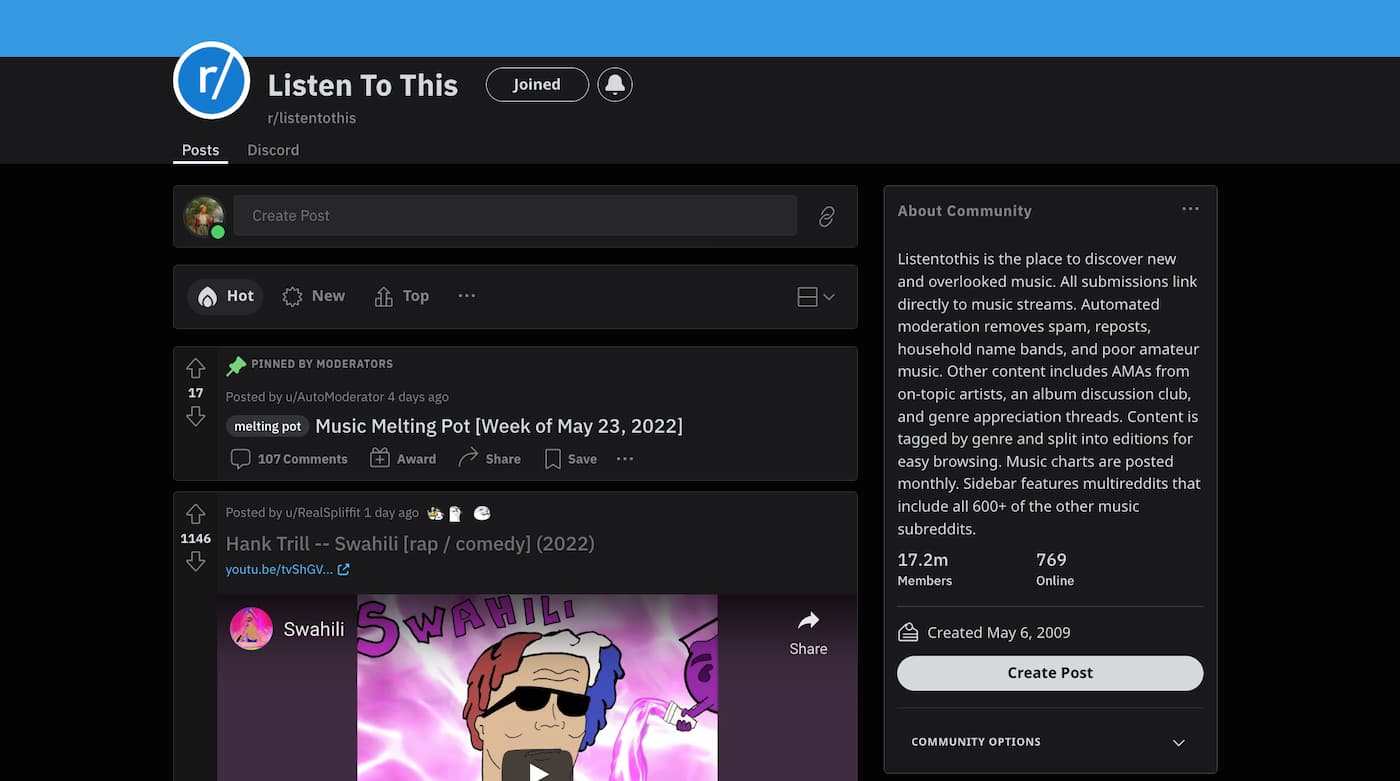The height and width of the screenshot is (781, 1400).
Task: Click the notification bell icon
Action: (615, 85)
